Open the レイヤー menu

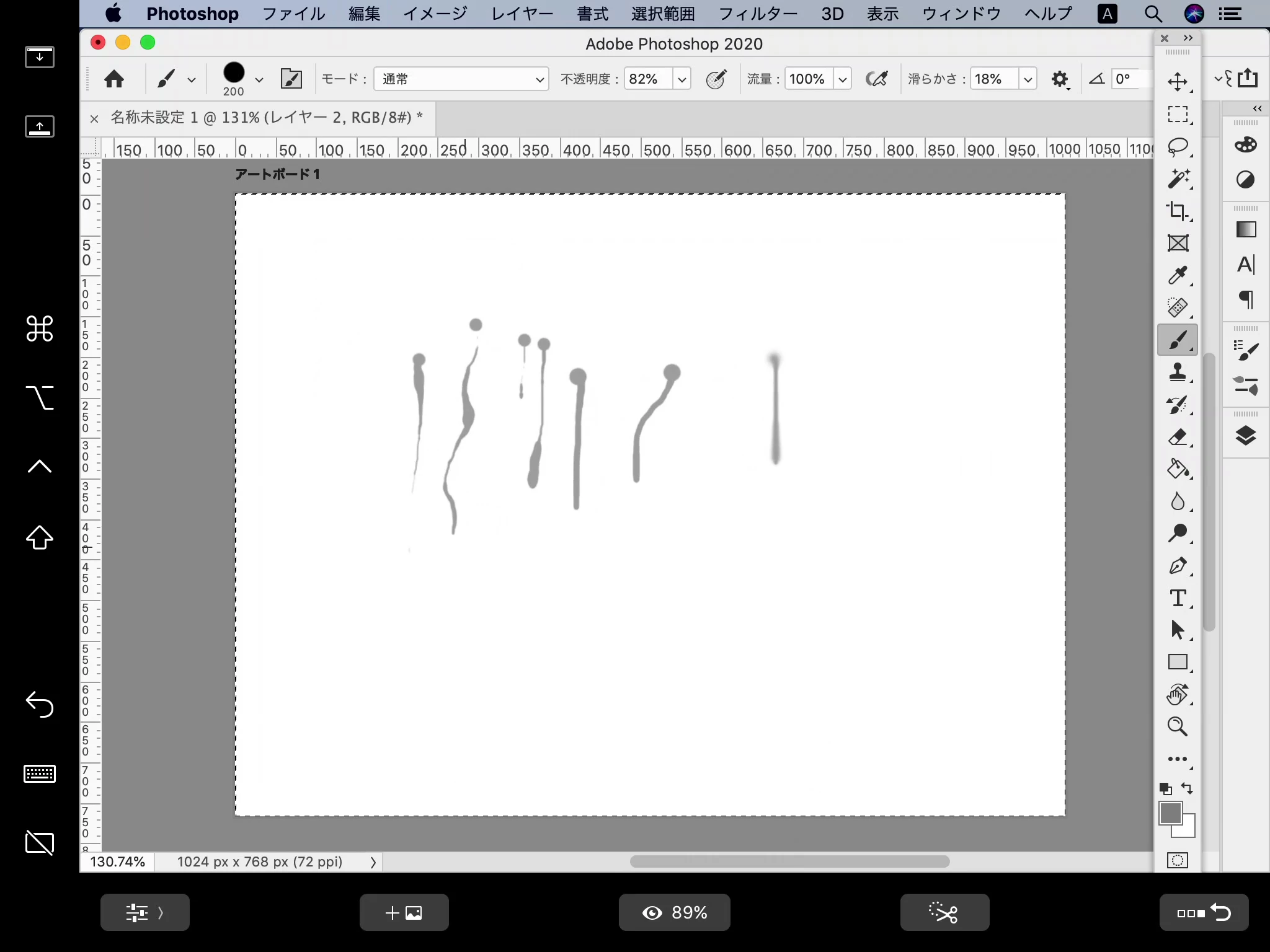(x=522, y=14)
